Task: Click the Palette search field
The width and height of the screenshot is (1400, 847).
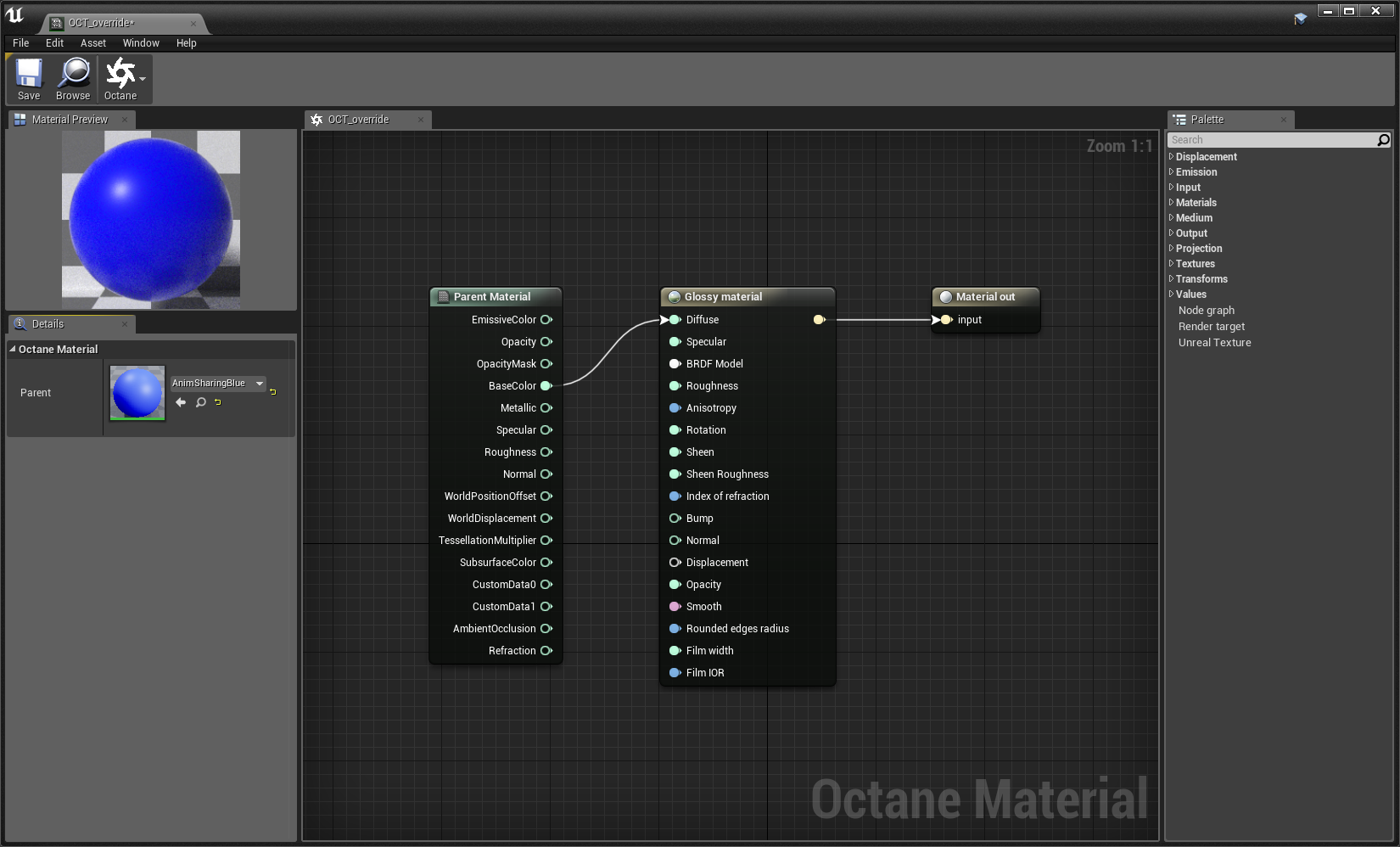Action: click(x=1272, y=140)
